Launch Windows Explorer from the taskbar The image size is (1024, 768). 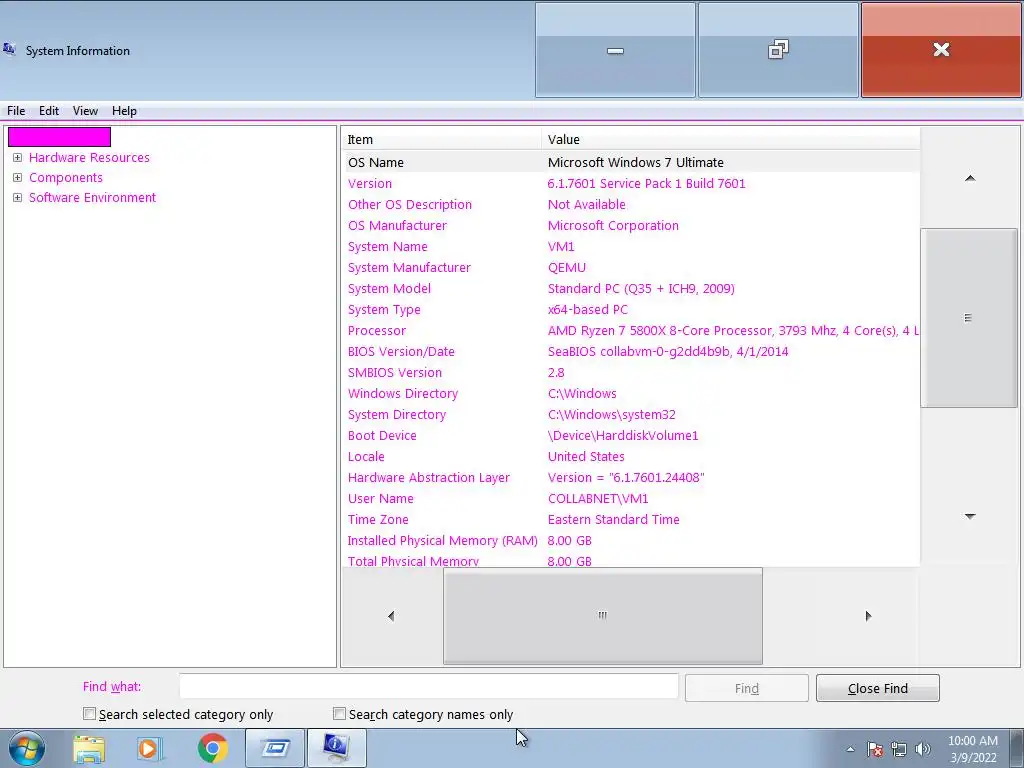[89, 748]
